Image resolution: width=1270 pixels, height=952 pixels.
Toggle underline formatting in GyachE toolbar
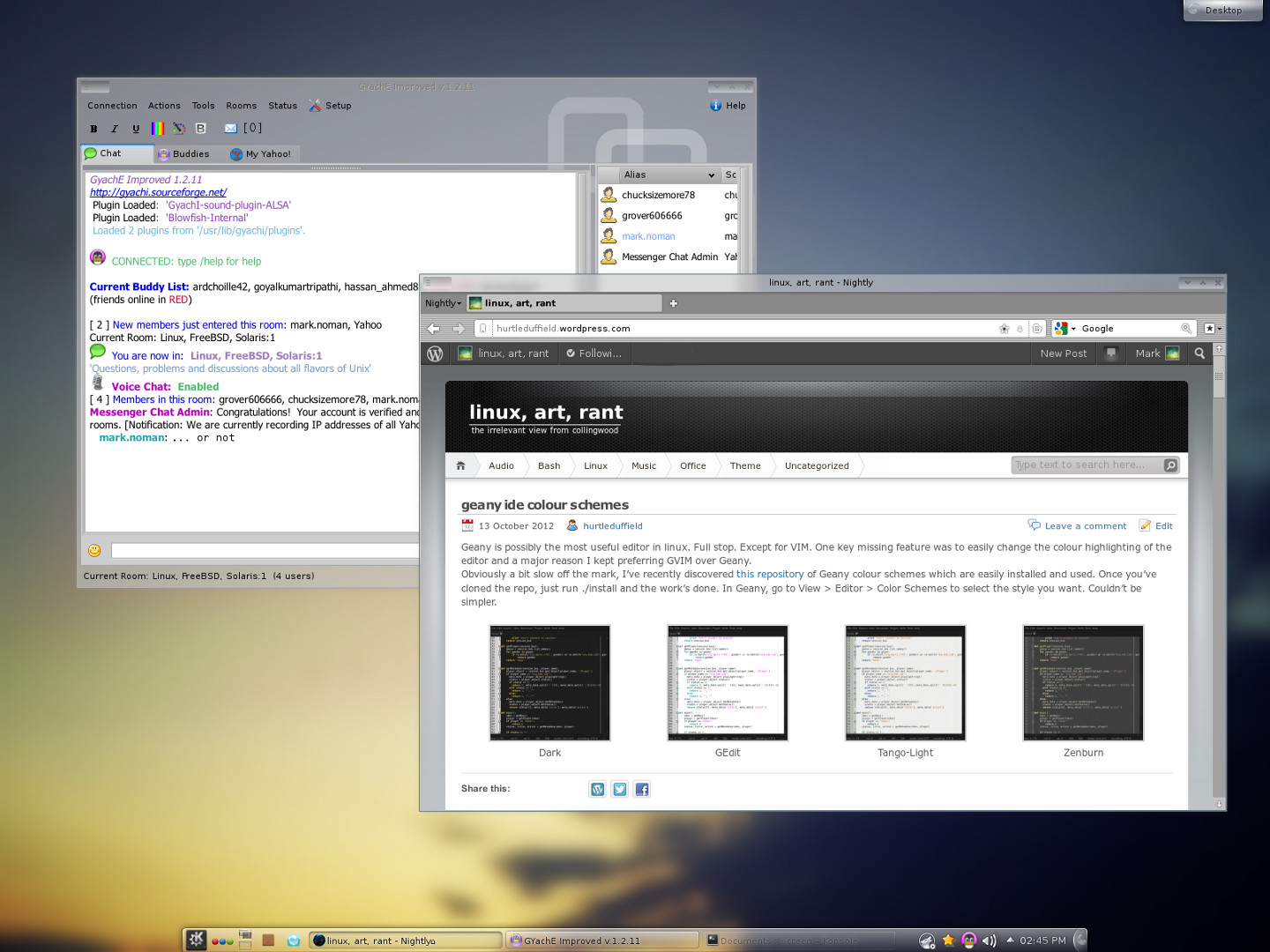pos(136,129)
